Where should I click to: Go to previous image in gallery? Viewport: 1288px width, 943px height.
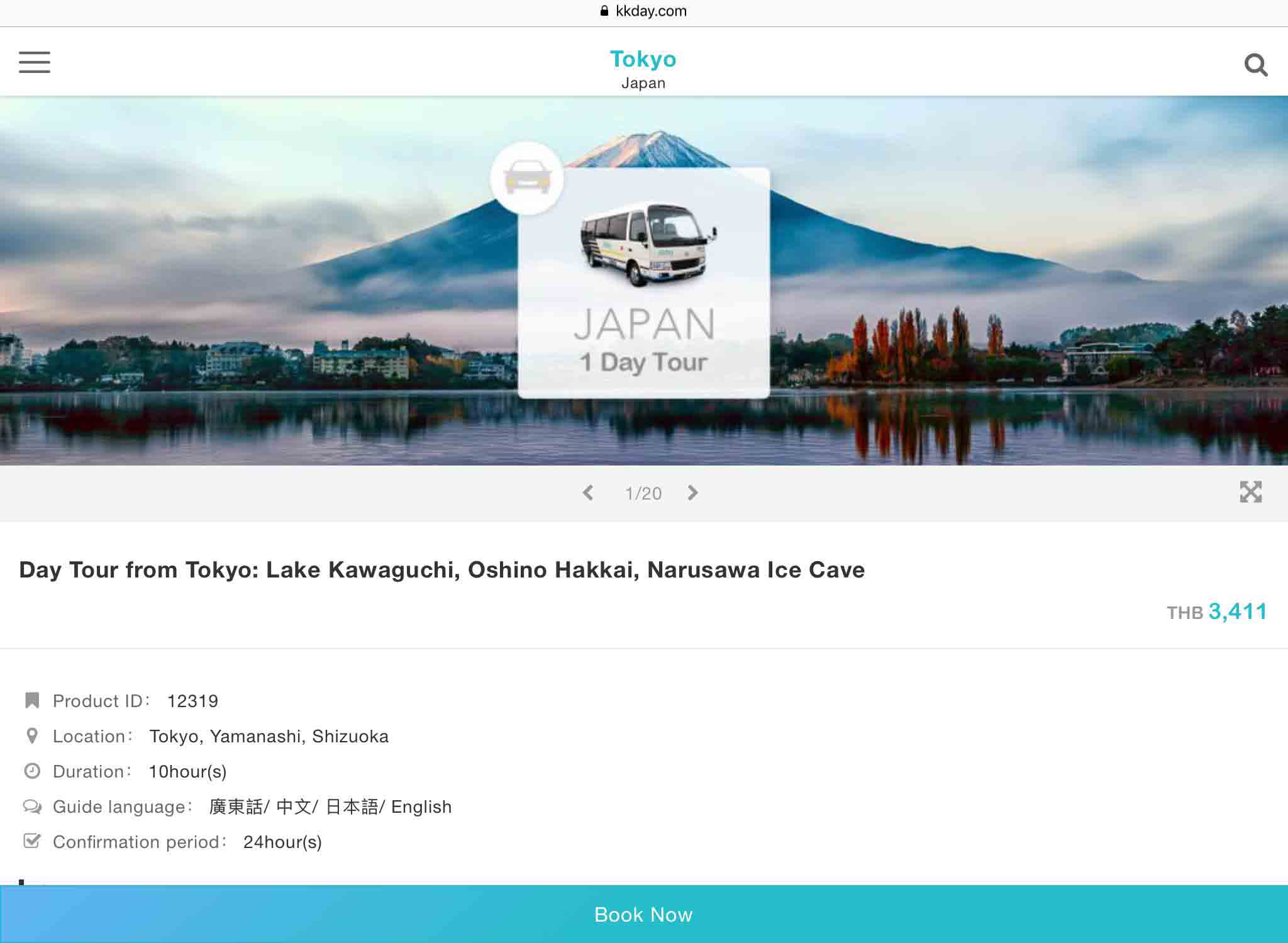click(x=588, y=493)
